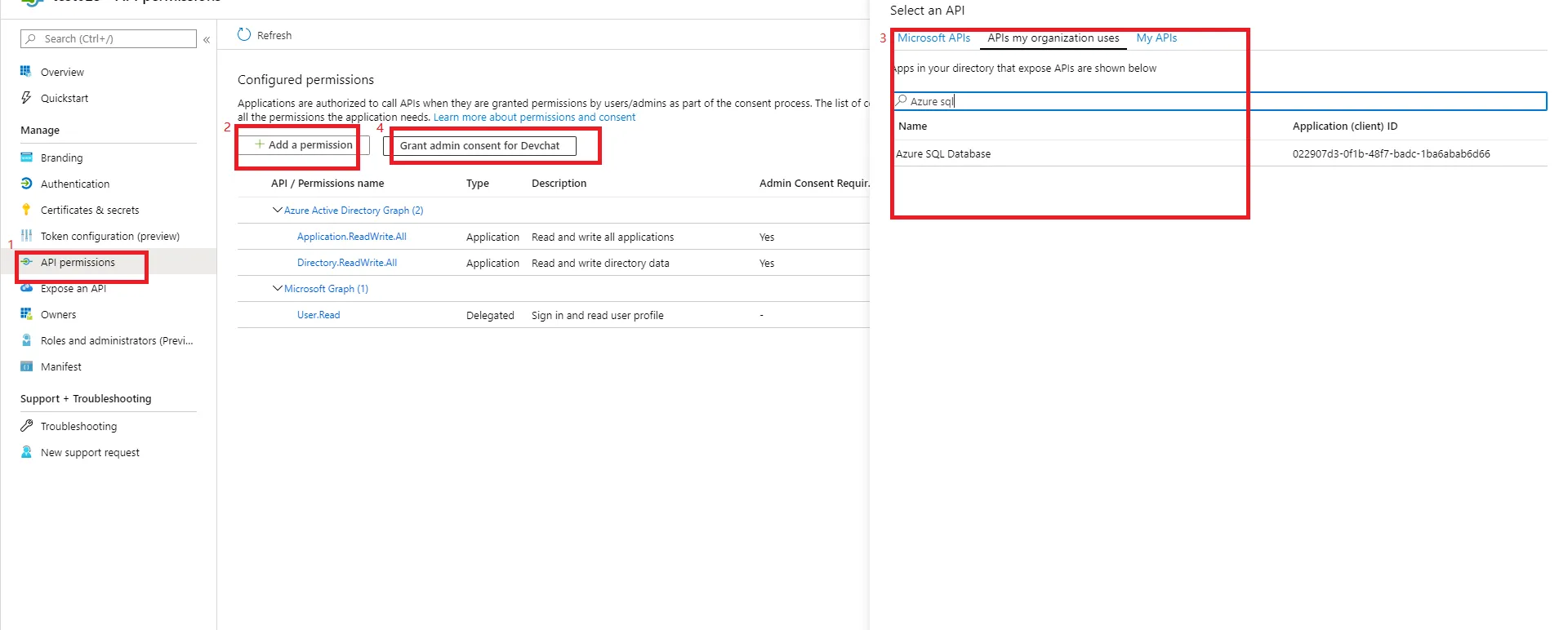This screenshot has width=1568, height=630.
Task: Open Token configuration (preview)
Action: [x=110, y=236]
